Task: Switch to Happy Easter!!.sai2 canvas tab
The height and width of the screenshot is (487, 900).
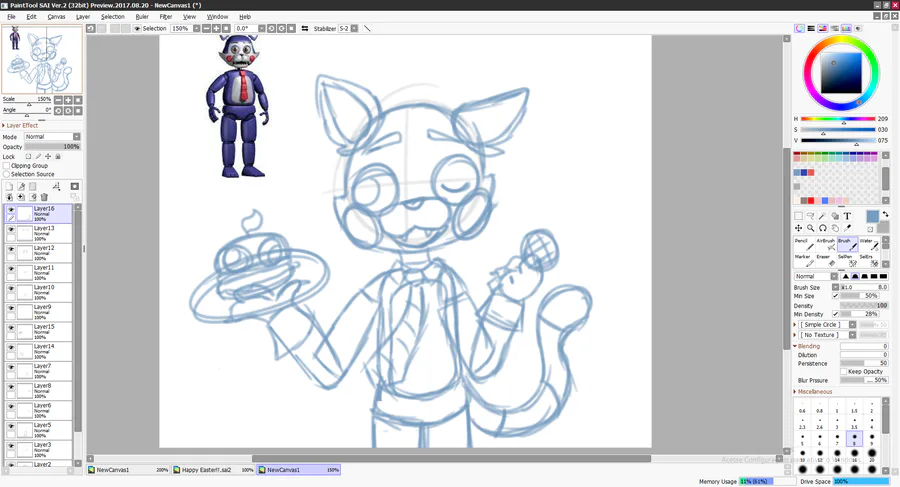Action: point(213,470)
